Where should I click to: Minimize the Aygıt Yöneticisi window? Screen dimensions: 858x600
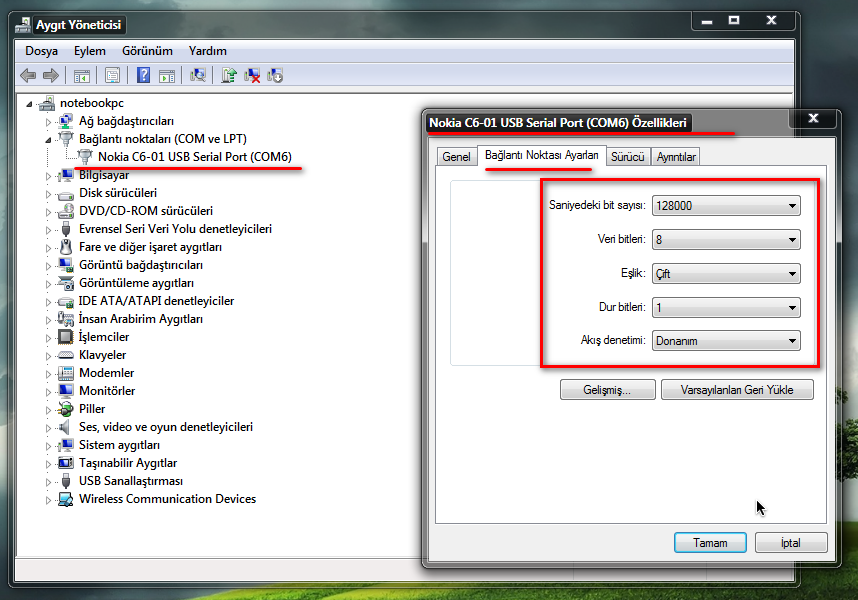coord(707,20)
